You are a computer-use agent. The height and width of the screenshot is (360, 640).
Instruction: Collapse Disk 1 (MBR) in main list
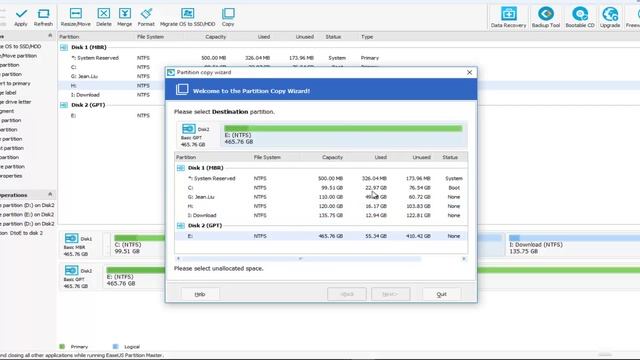click(x=64, y=47)
